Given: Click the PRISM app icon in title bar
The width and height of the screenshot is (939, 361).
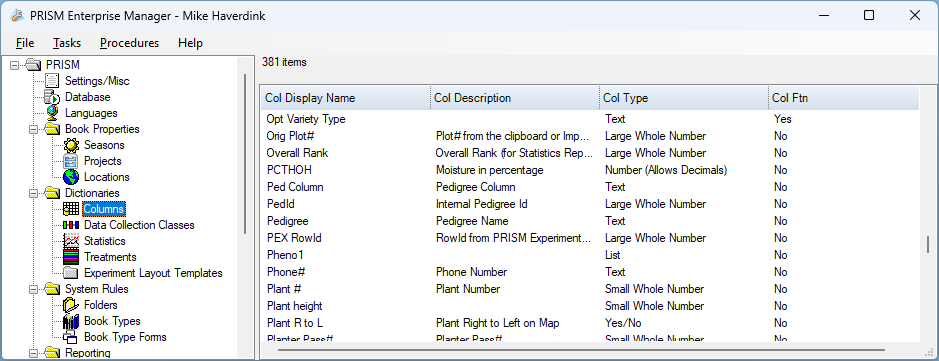Looking at the screenshot, I should [x=17, y=16].
